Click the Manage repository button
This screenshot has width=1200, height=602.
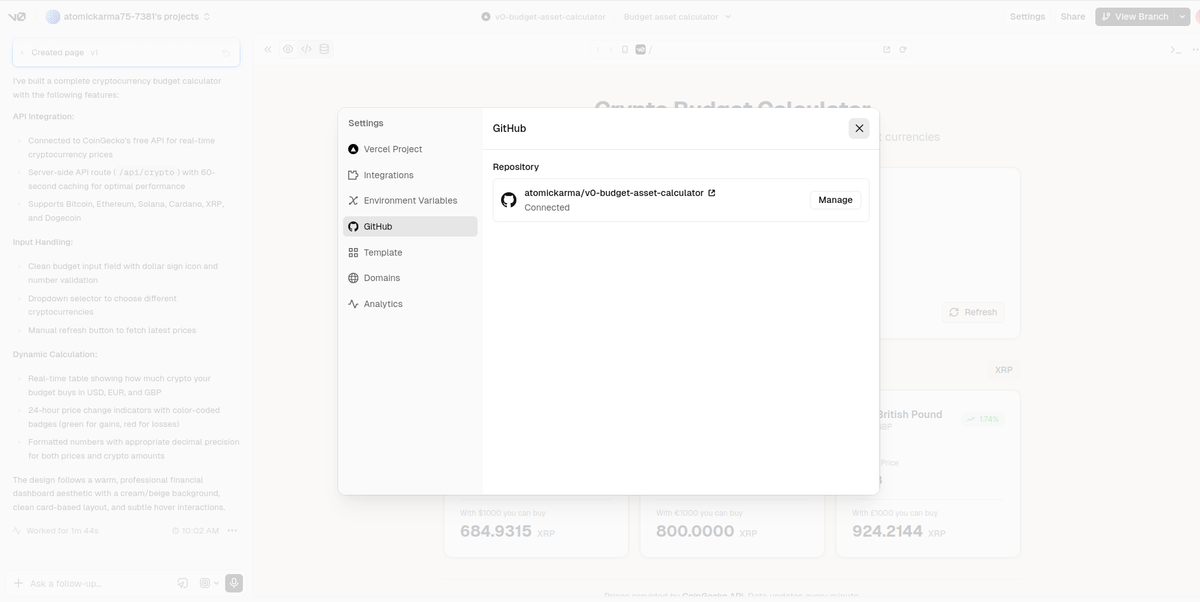tap(835, 200)
